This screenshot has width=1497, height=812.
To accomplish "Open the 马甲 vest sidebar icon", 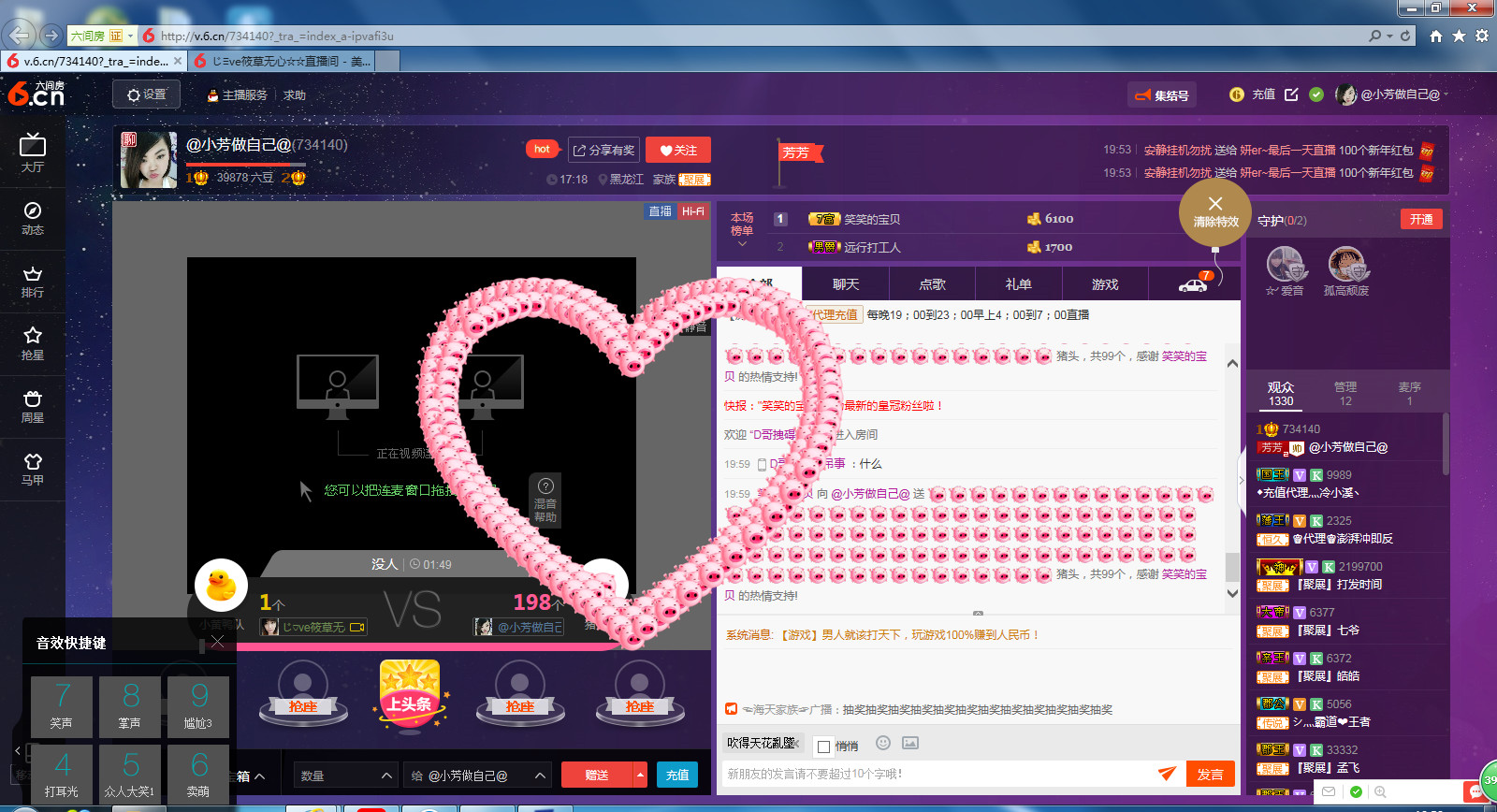I will click(33, 469).
